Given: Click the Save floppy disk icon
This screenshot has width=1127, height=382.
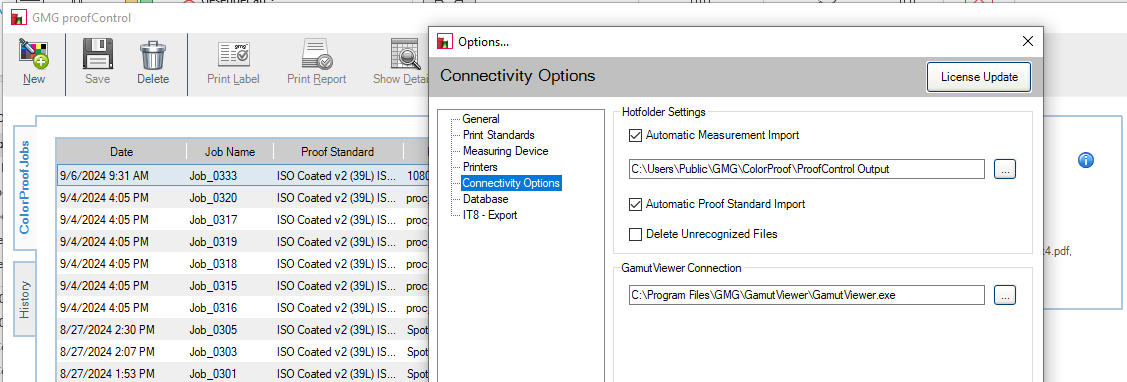Looking at the screenshot, I should point(97,55).
